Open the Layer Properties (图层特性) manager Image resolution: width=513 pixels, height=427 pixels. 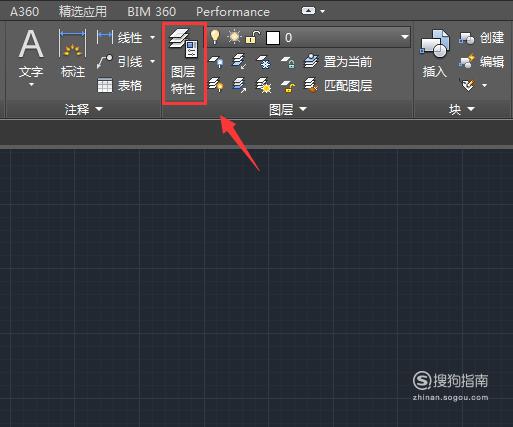click(x=184, y=63)
